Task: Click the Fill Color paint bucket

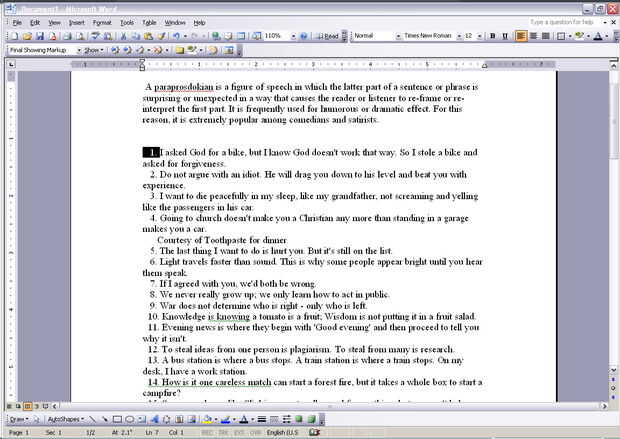Action: pyautogui.click(x=207, y=419)
